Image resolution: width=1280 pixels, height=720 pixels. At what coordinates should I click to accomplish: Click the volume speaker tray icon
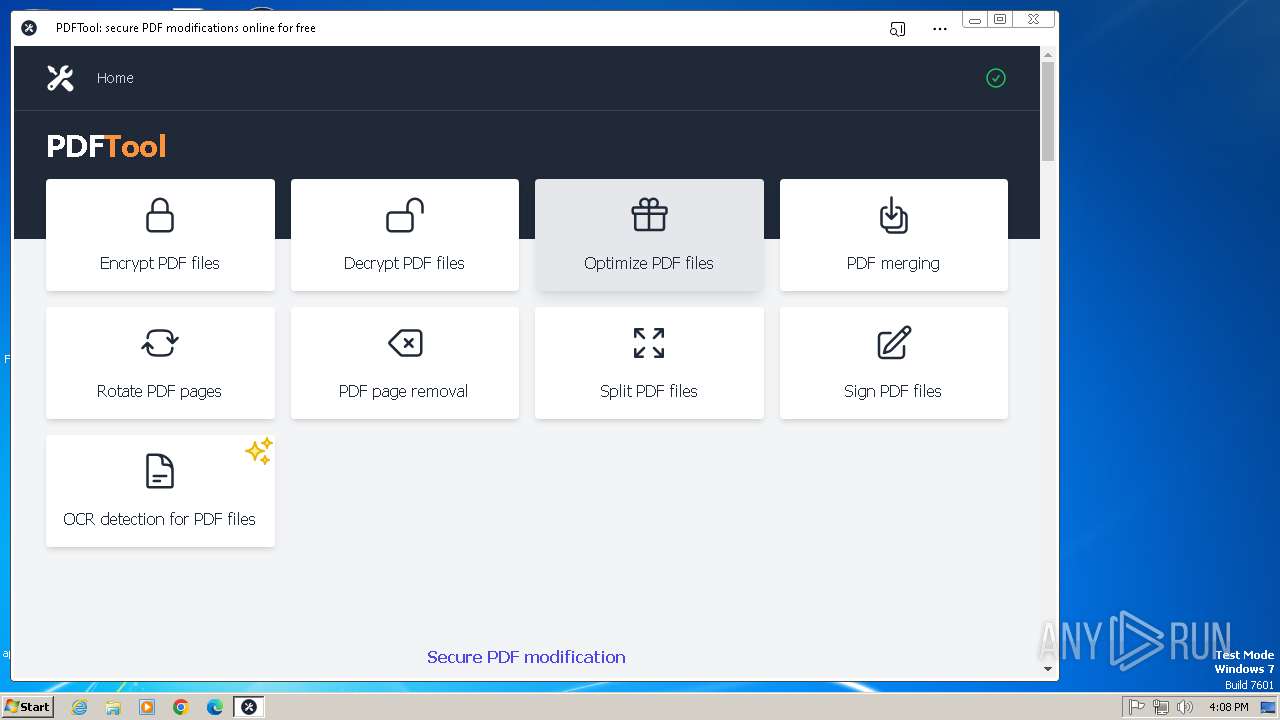pyautogui.click(x=1185, y=707)
